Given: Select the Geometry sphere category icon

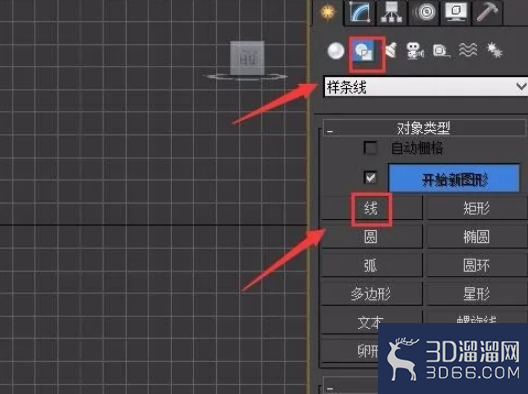Looking at the screenshot, I should click(336, 51).
